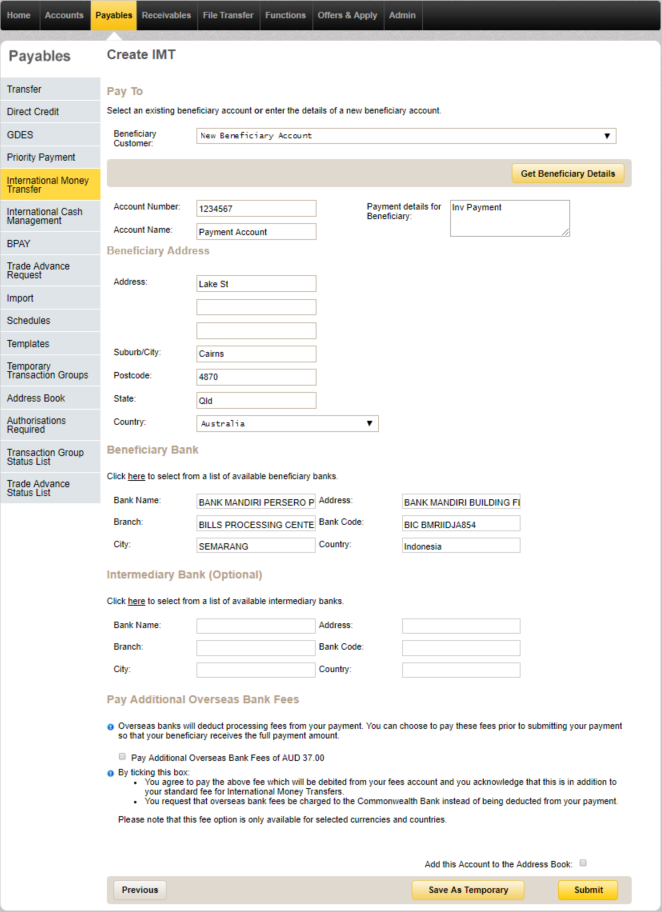Click 'here' link for intermediary banks list
Image resolution: width=662 pixels, height=912 pixels.
136,601
